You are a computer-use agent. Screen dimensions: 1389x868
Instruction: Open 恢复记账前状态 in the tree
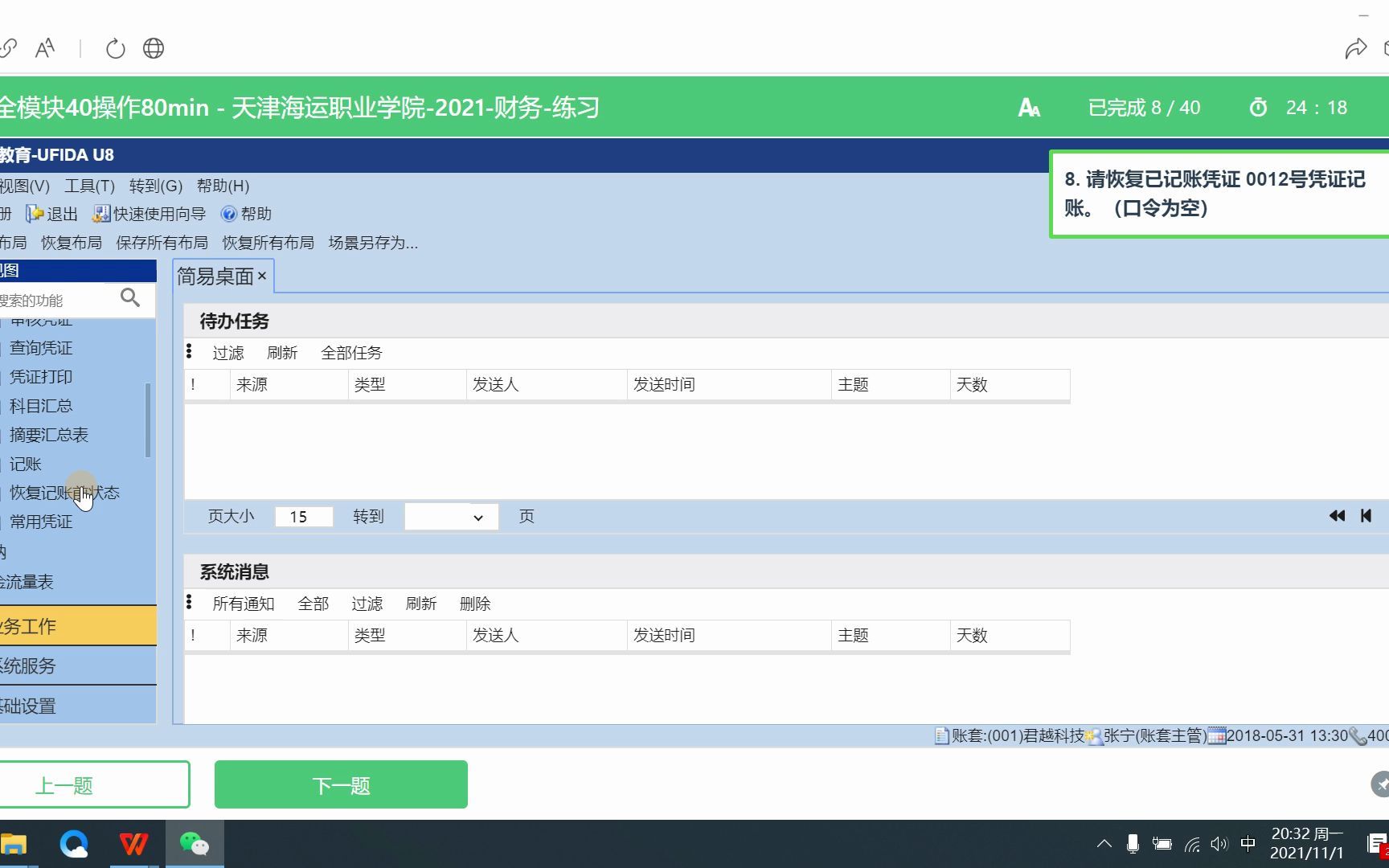point(64,493)
